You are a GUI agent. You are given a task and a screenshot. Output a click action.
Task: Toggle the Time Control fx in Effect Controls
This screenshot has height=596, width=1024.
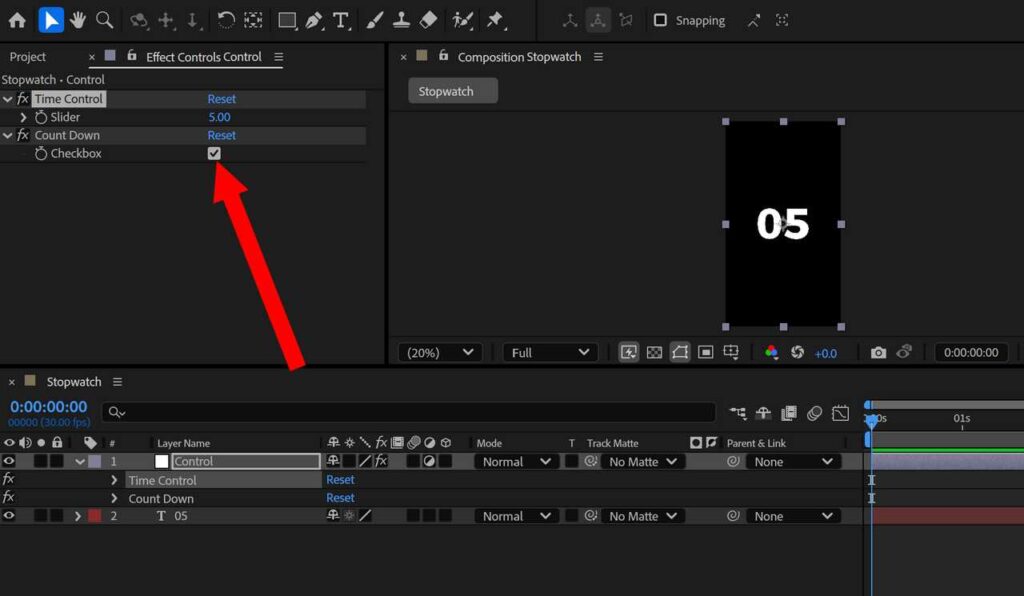click(23, 99)
